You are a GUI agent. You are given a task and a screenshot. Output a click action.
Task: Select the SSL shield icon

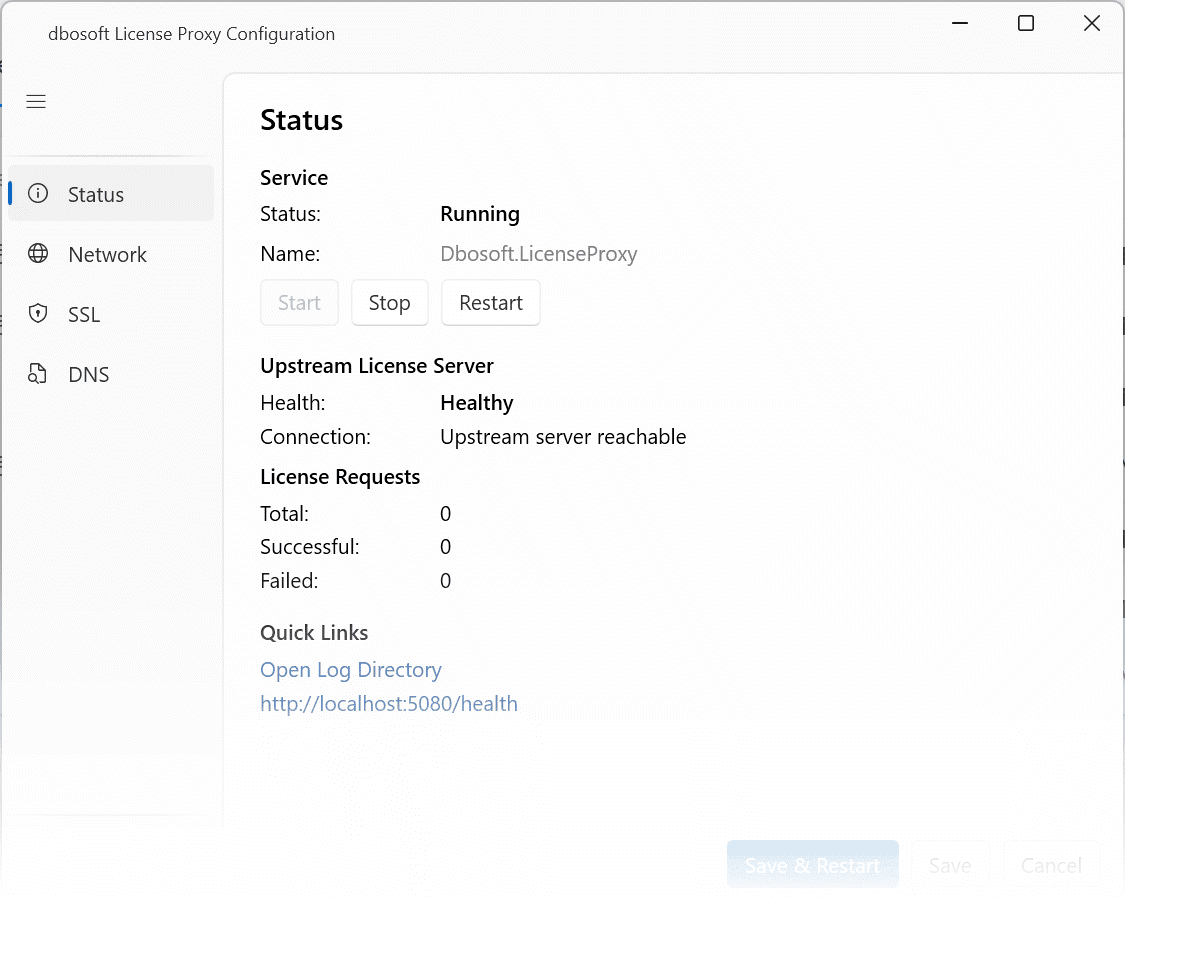pos(38,314)
